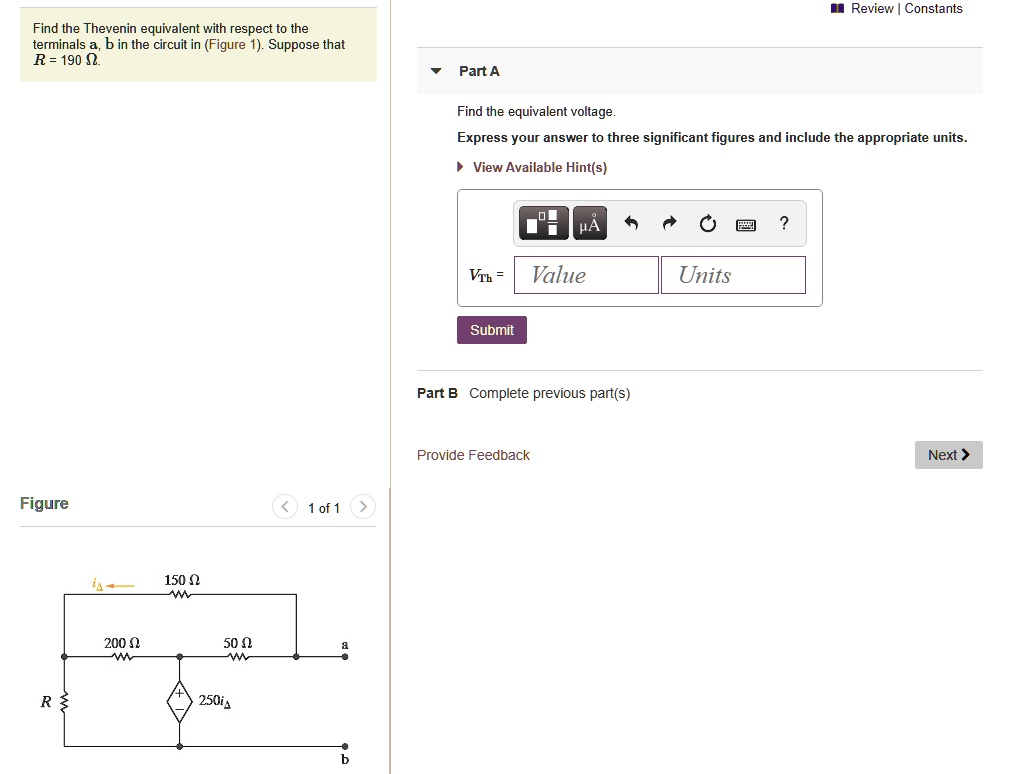Image resolution: width=1011 pixels, height=774 pixels.
Task: Click the undo icon in answer toolbar
Action: point(630,223)
